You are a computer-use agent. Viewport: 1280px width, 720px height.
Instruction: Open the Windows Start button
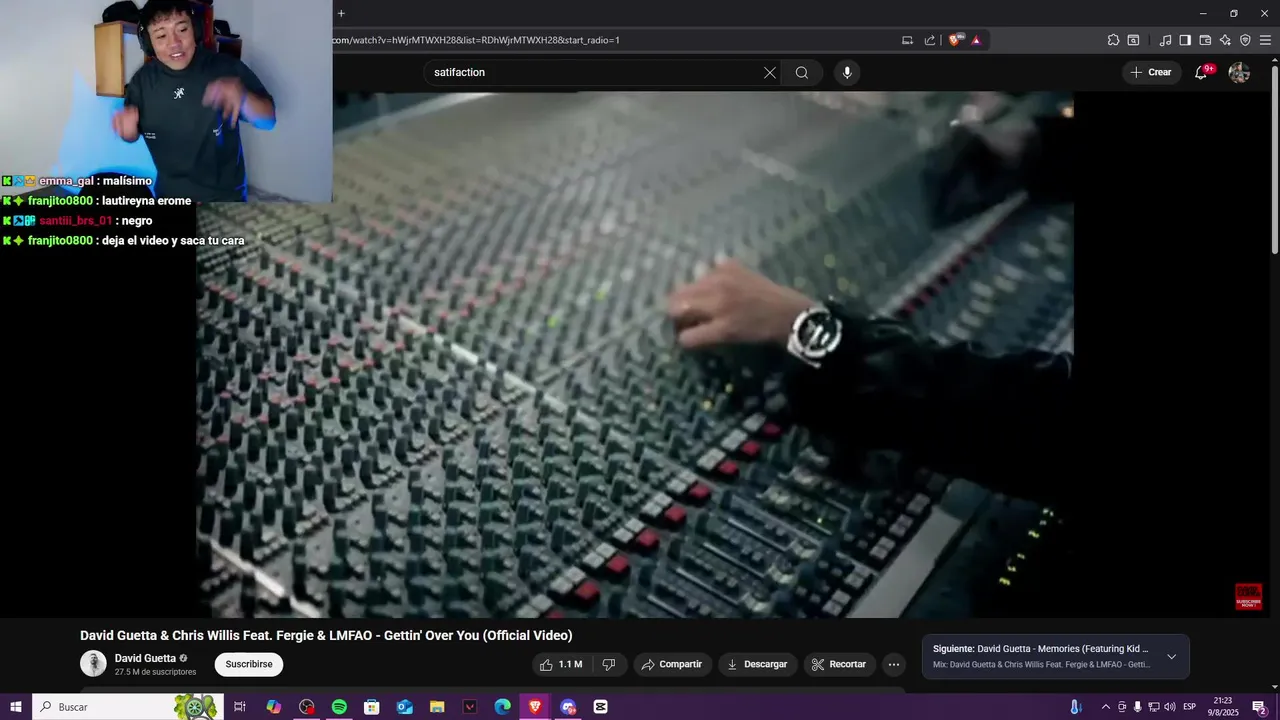tap(15, 706)
